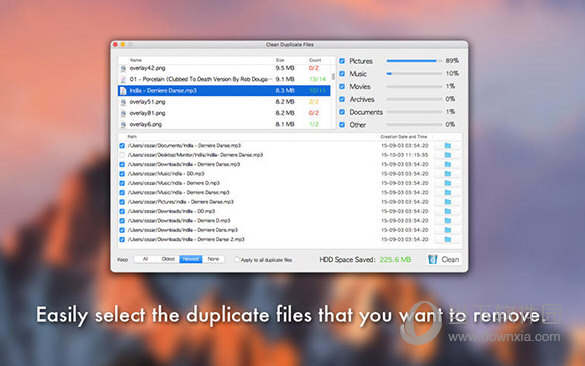Click the Music category label
This screenshot has height=366, width=585.
(x=358, y=74)
